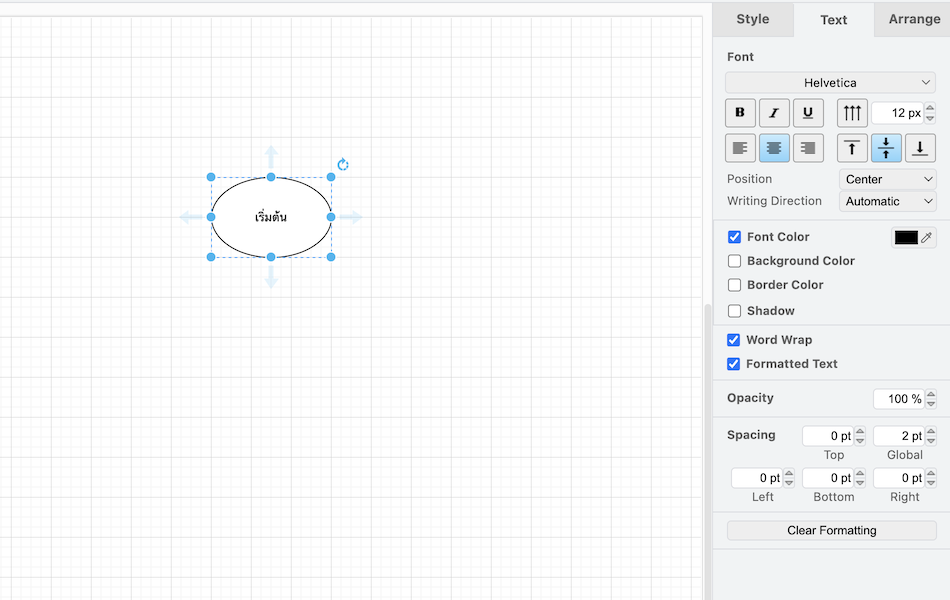Click the Clear Formatting button
The height and width of the screenshot is (600, 950).
coord(832,530)
